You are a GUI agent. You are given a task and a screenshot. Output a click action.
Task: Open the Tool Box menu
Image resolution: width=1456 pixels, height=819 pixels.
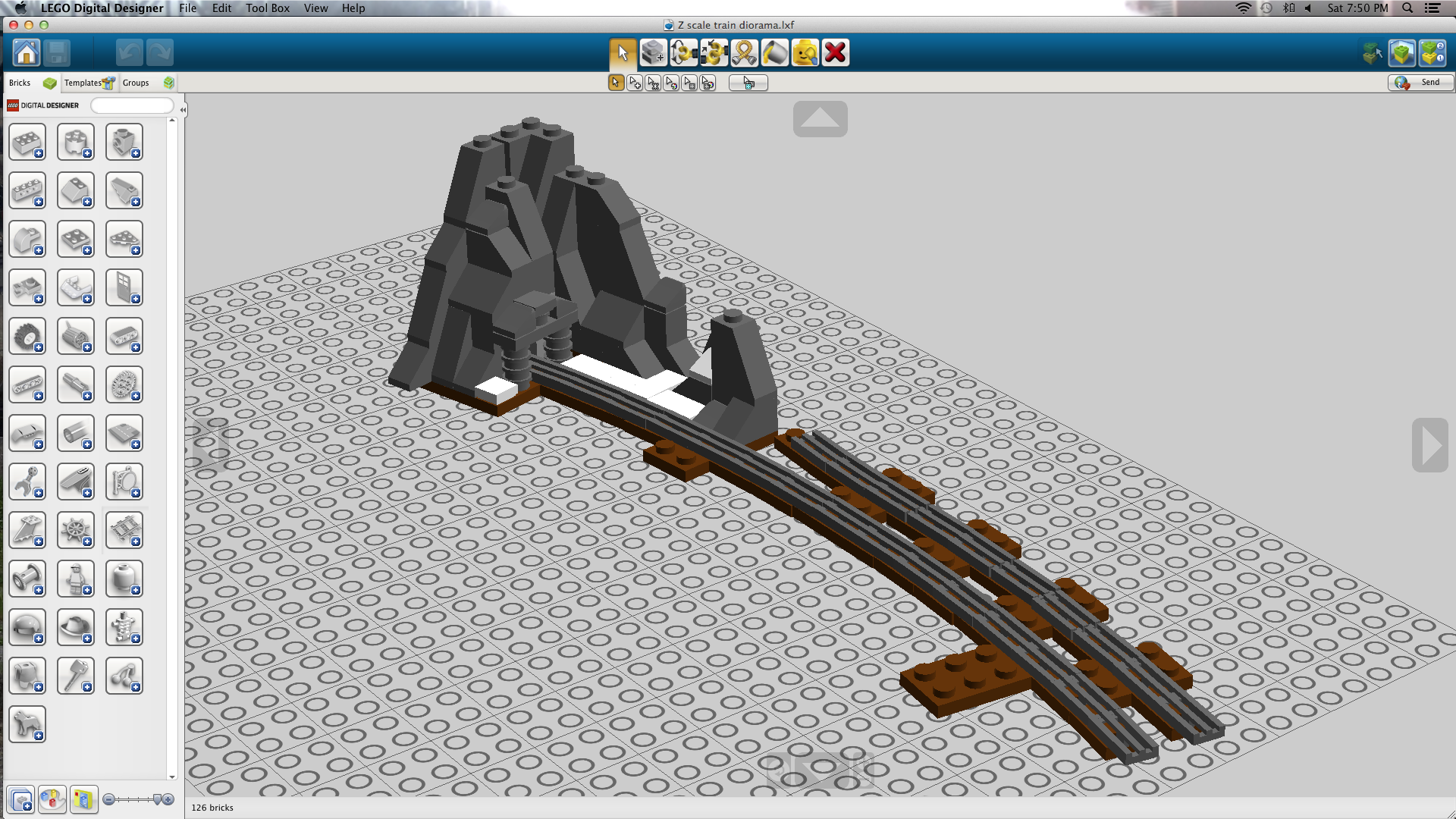tap(267, 8)
